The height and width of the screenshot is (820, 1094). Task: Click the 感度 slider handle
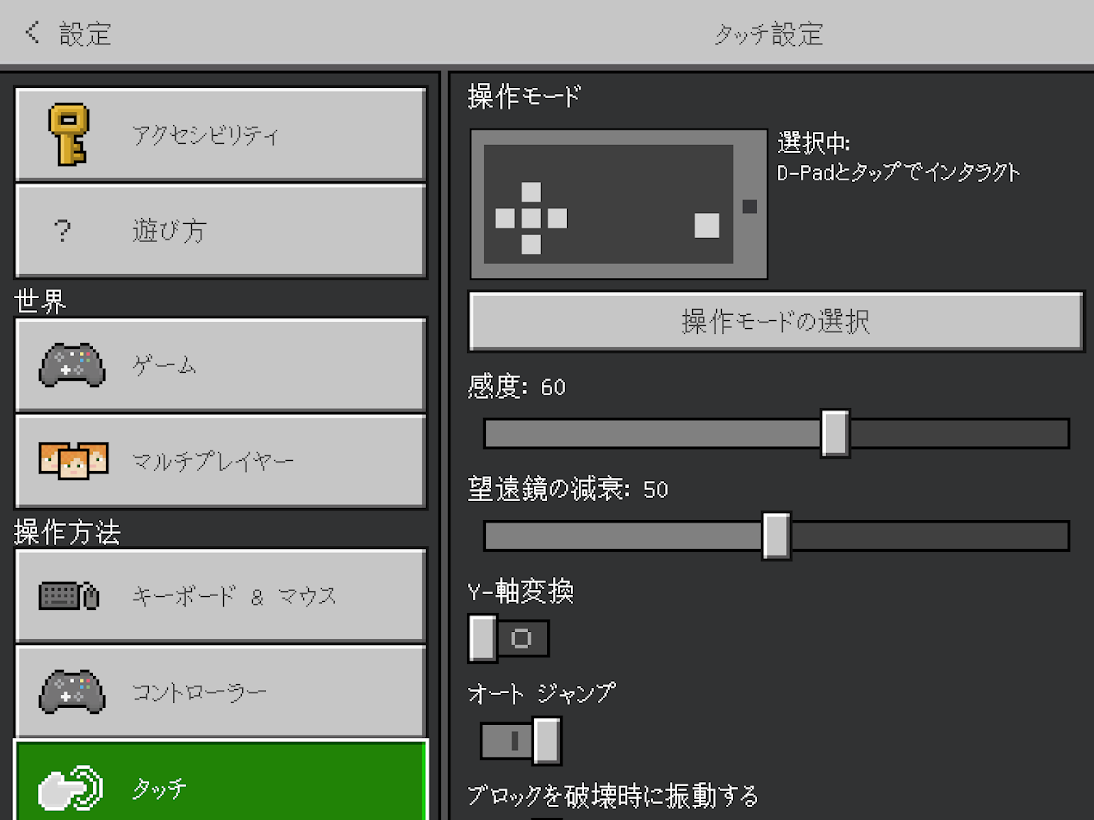coord(835,433)
